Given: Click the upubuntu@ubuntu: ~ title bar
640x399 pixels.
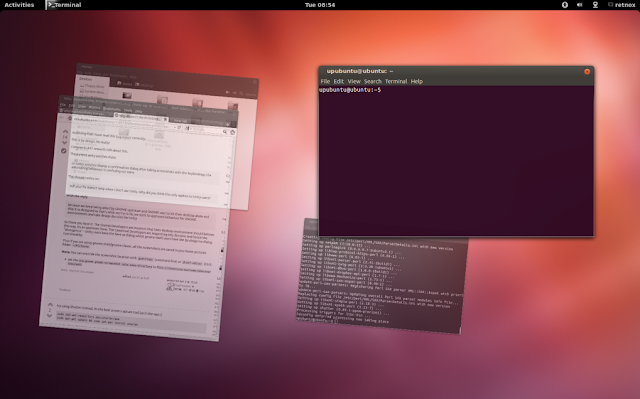Looking at the screenshot, I should (456, 71).
